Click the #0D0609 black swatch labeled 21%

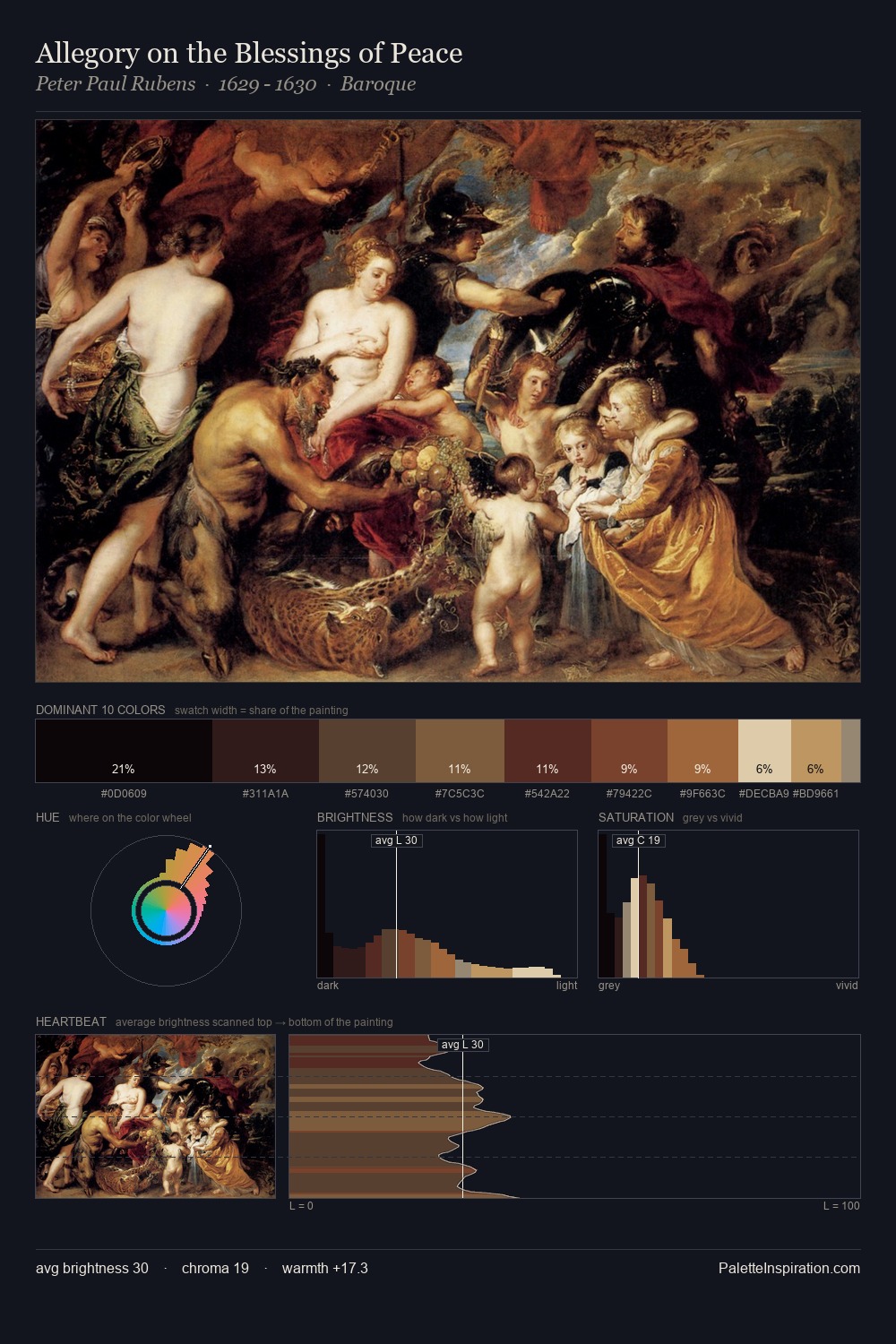pos(124,751)
